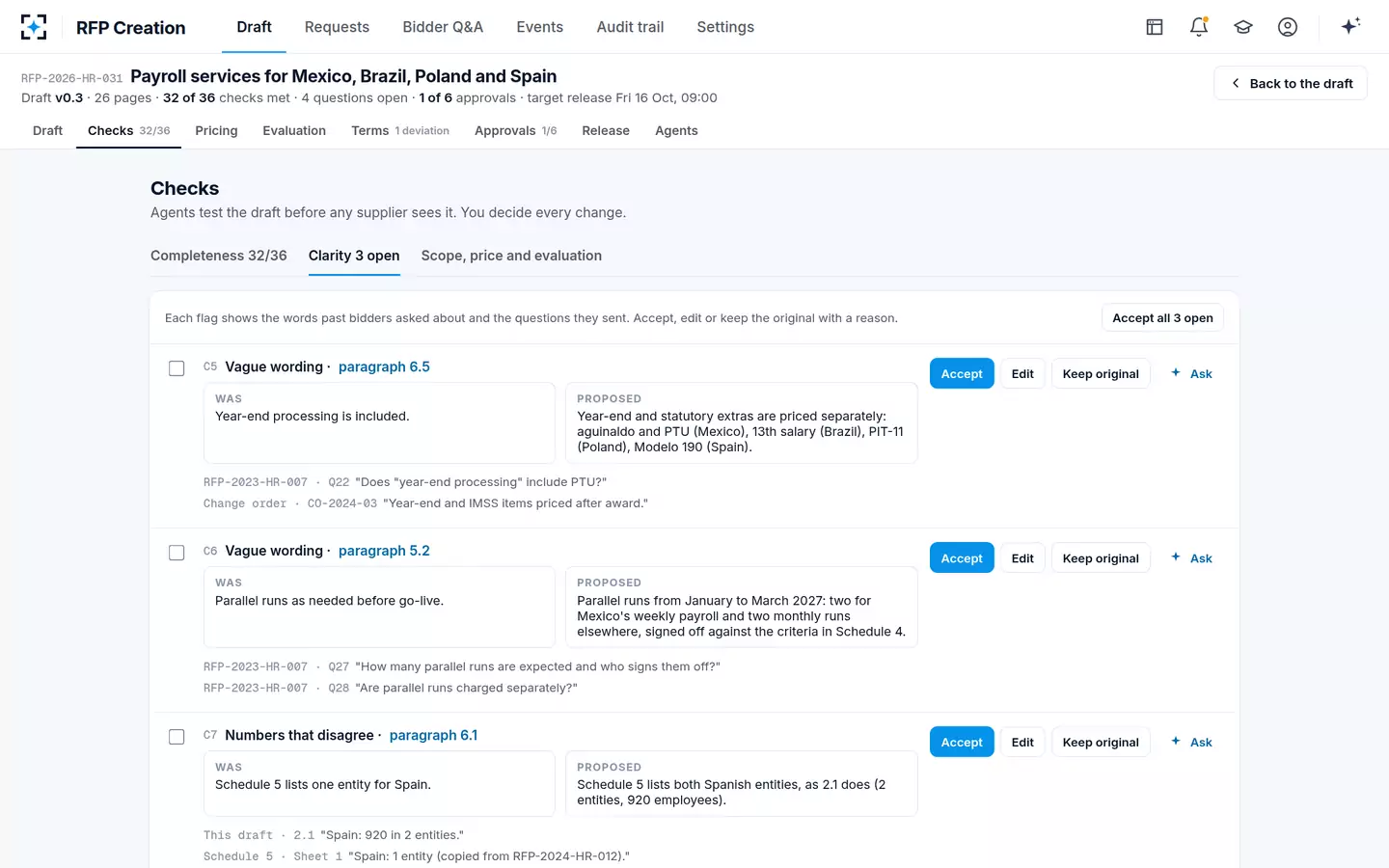The image size is (1389, 868).
Task: Open paragraph 6.5 link
Action: pyautogui.click(x=384, y=366)
